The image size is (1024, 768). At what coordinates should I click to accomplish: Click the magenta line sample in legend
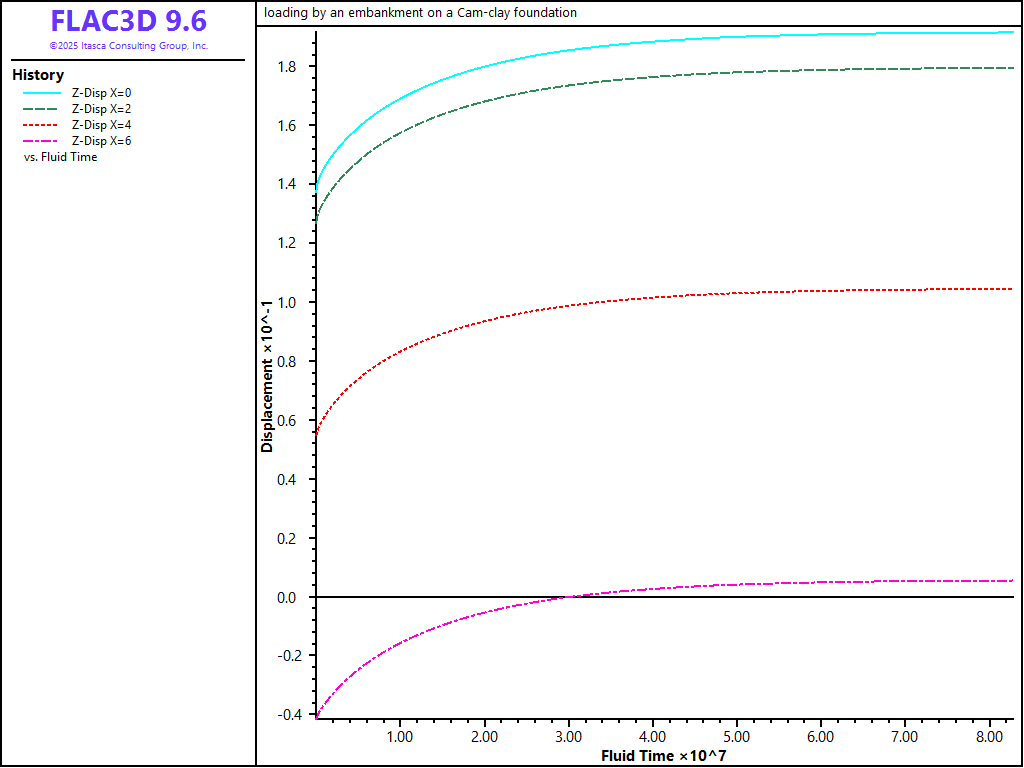pos(42,141)
